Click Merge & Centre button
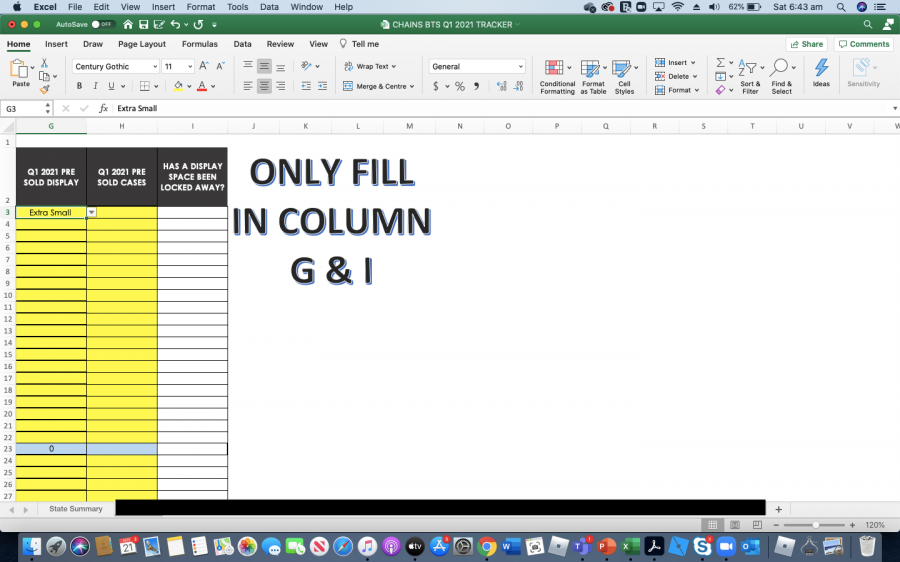900x562 pixels. pos(378,86)
